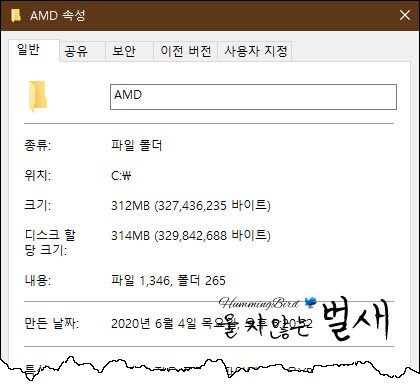
Task: Click the 크기: label
Action: 37,205
